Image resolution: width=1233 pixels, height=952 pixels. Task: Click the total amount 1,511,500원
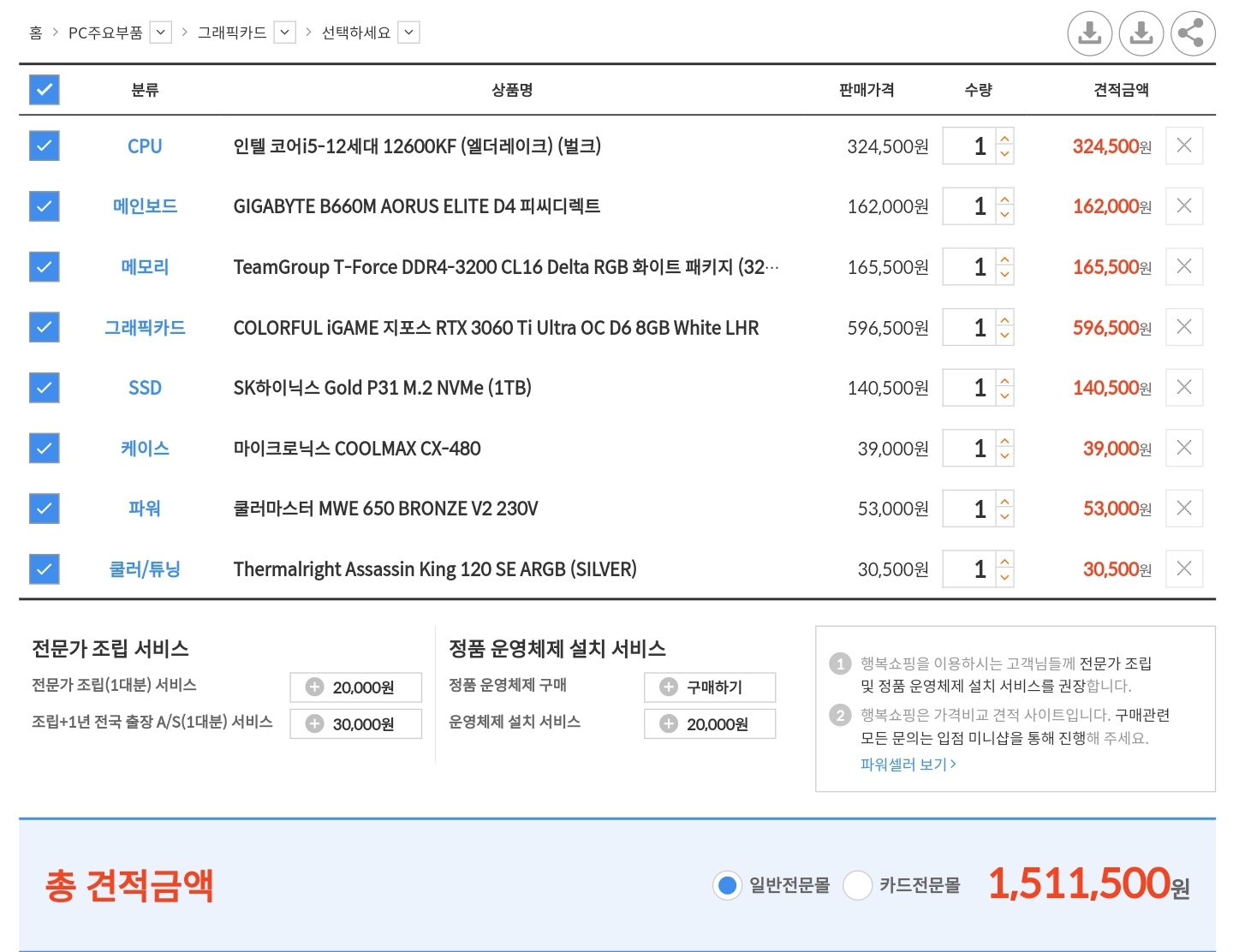click(x=1089, y=884)
